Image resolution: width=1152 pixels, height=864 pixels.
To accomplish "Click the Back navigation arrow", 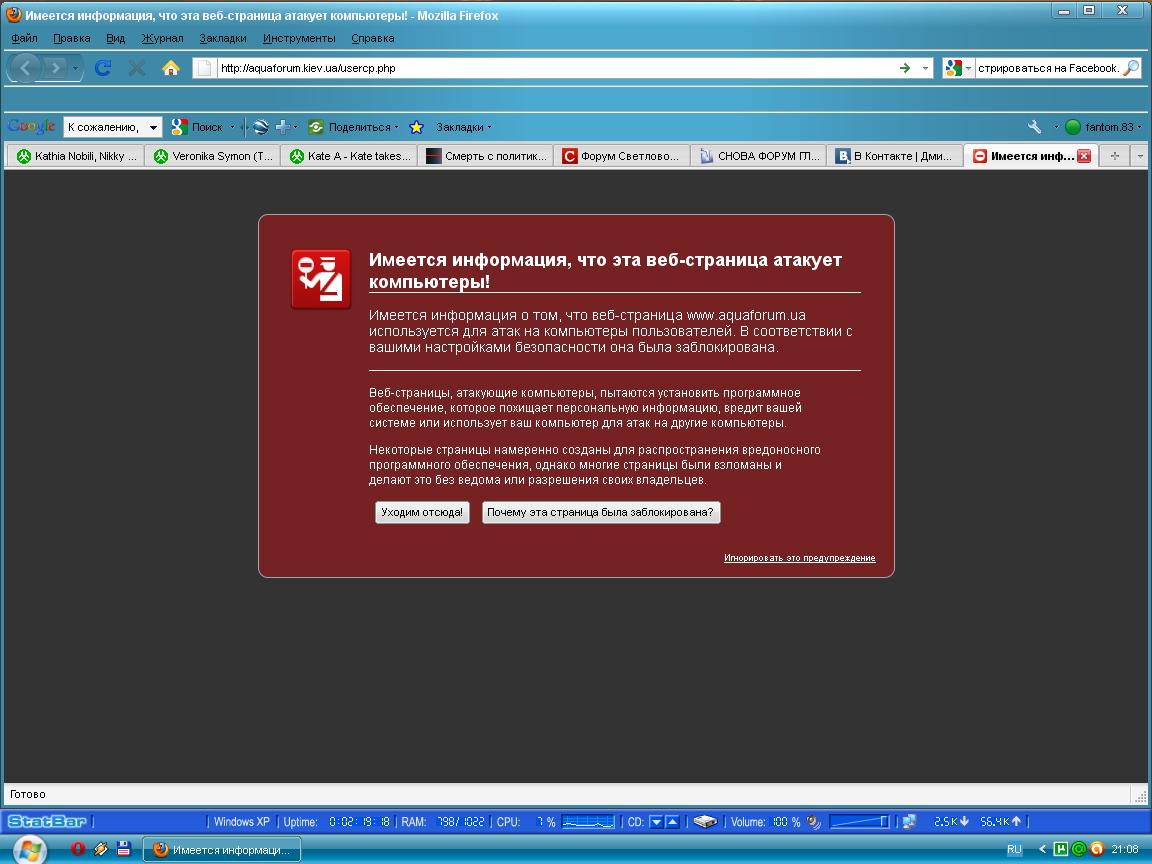I will 26,68.
